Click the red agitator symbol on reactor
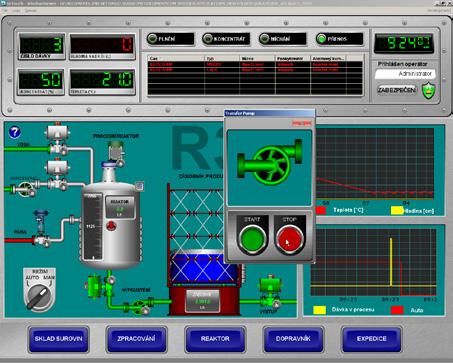453x363 pixels. click(112, 226)
